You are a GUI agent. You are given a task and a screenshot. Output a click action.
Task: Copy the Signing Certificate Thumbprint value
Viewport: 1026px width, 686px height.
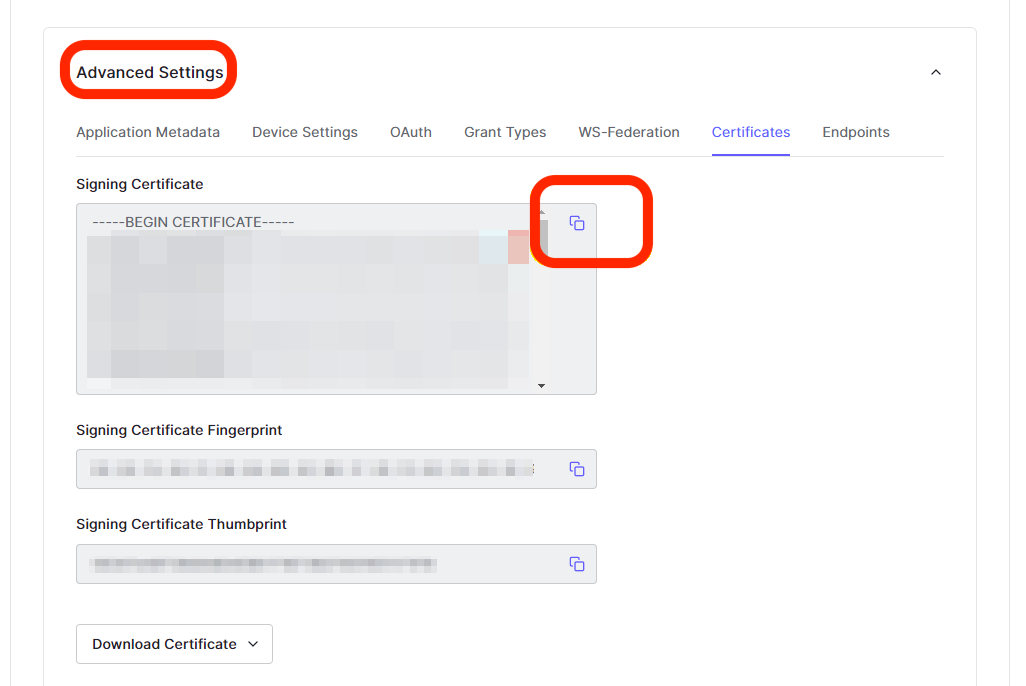pos(577,564)
